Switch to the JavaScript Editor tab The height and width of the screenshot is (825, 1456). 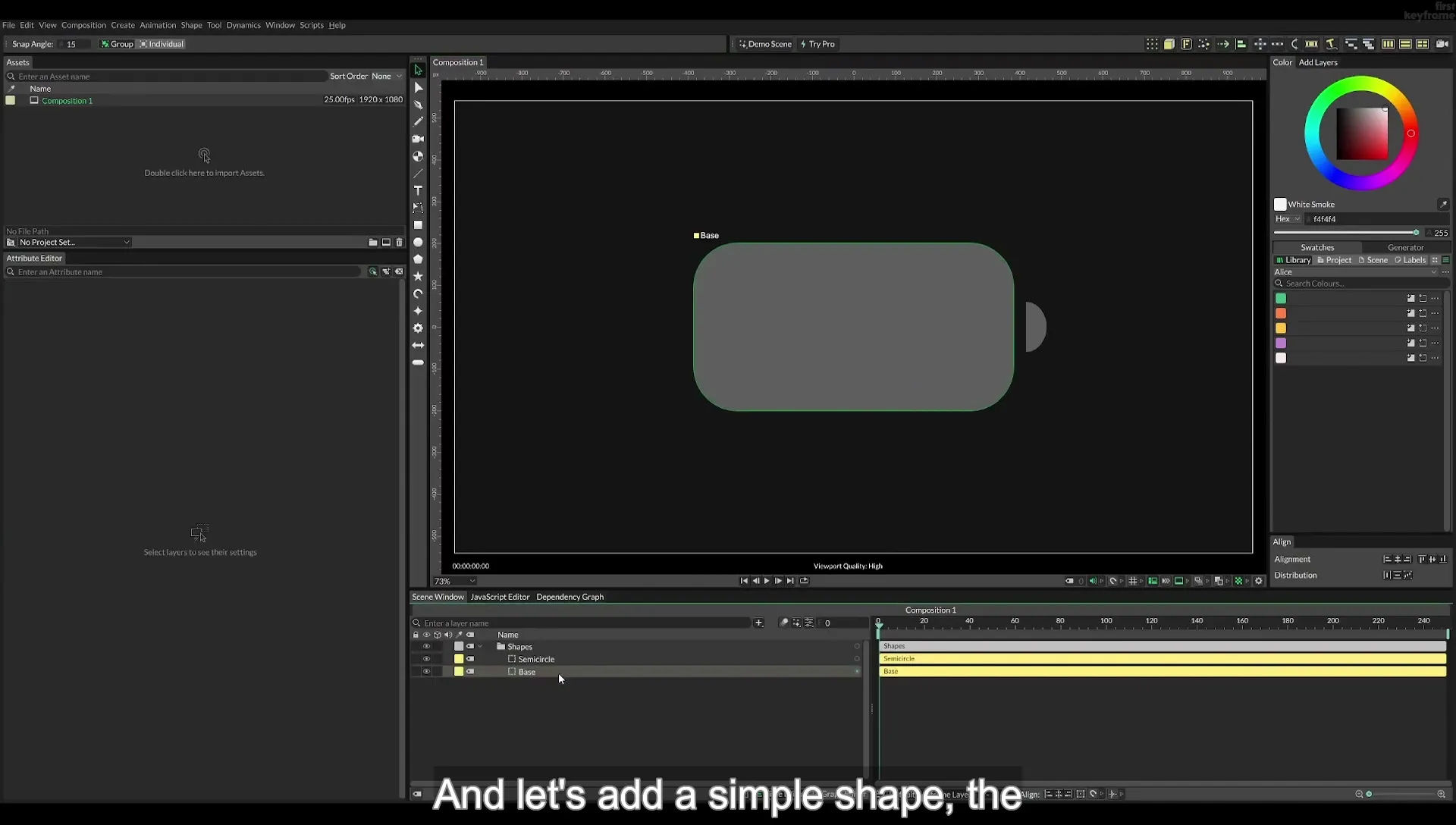[x=500, y=597]
